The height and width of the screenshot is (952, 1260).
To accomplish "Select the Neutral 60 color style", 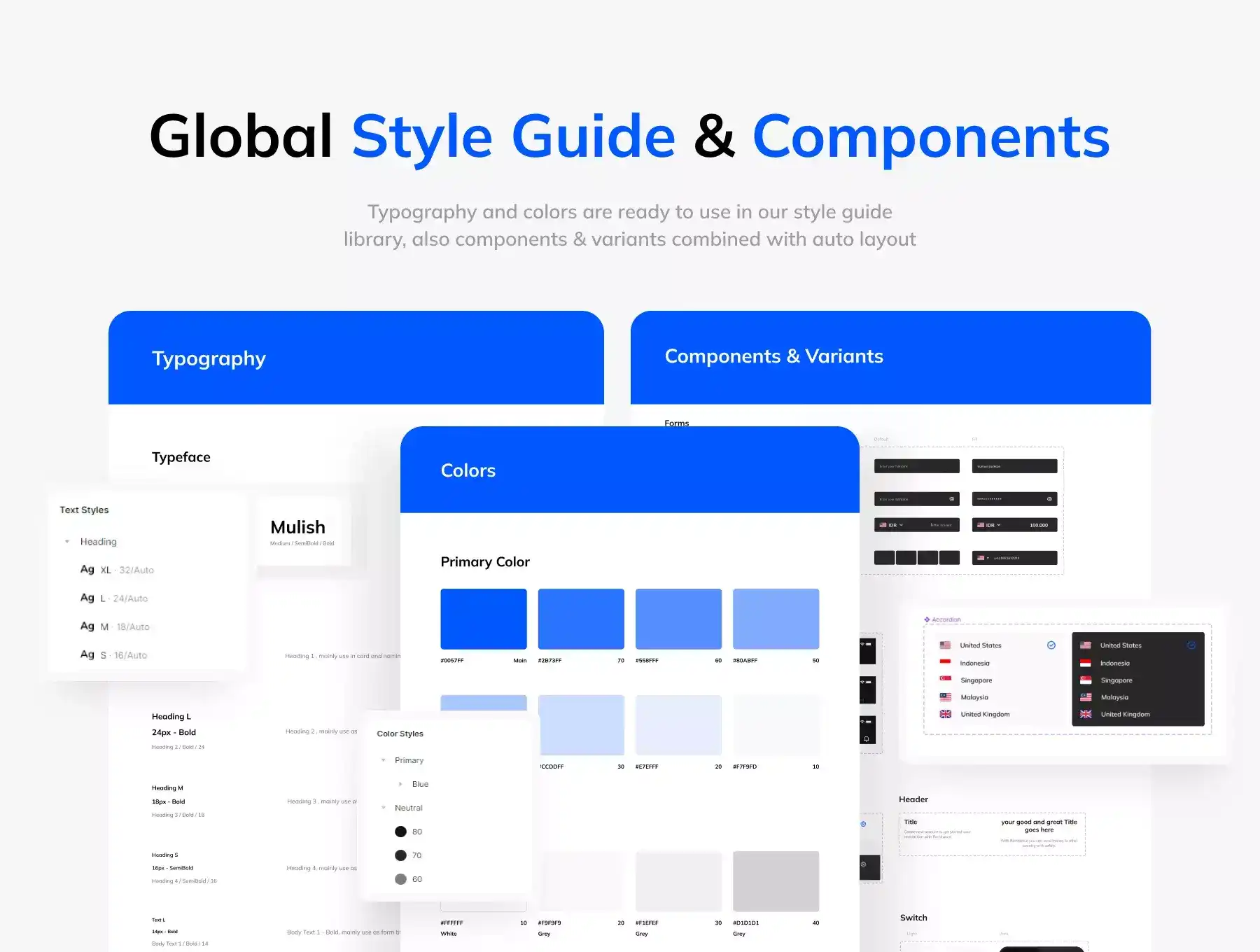I will pyautogui.click(x=409, y=879).
